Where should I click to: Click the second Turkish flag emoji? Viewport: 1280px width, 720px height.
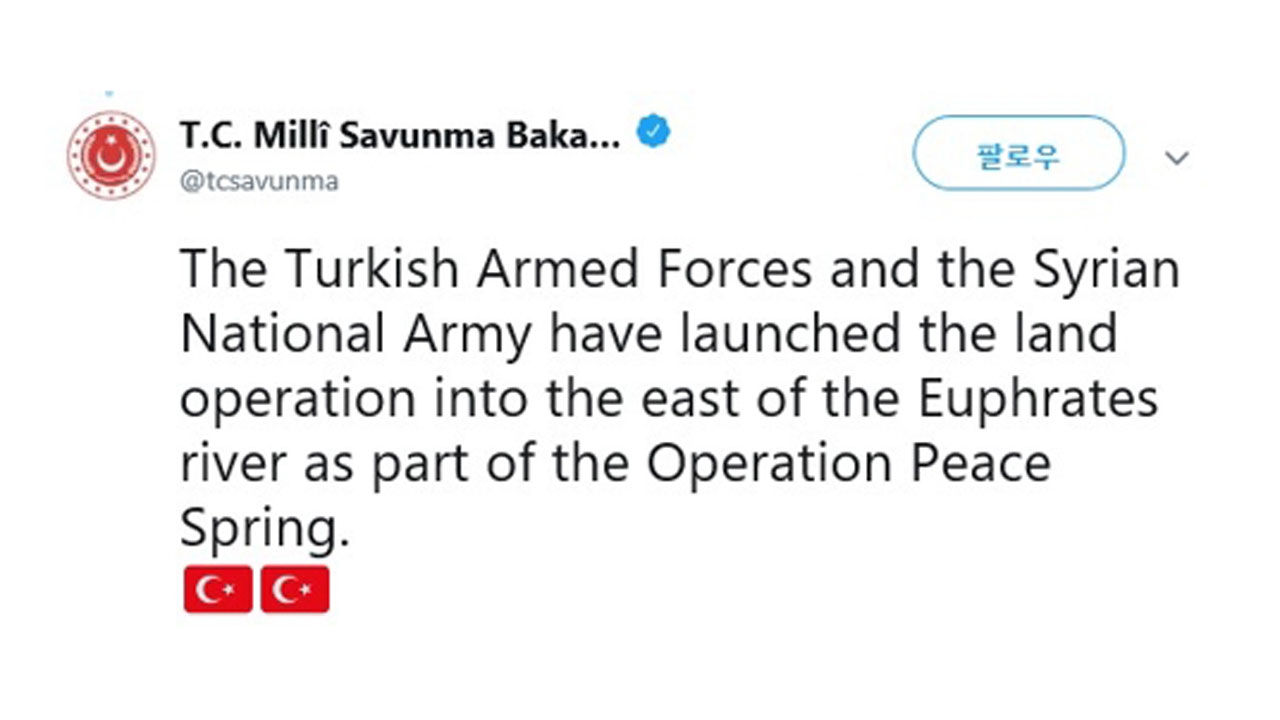coord(295,590)
